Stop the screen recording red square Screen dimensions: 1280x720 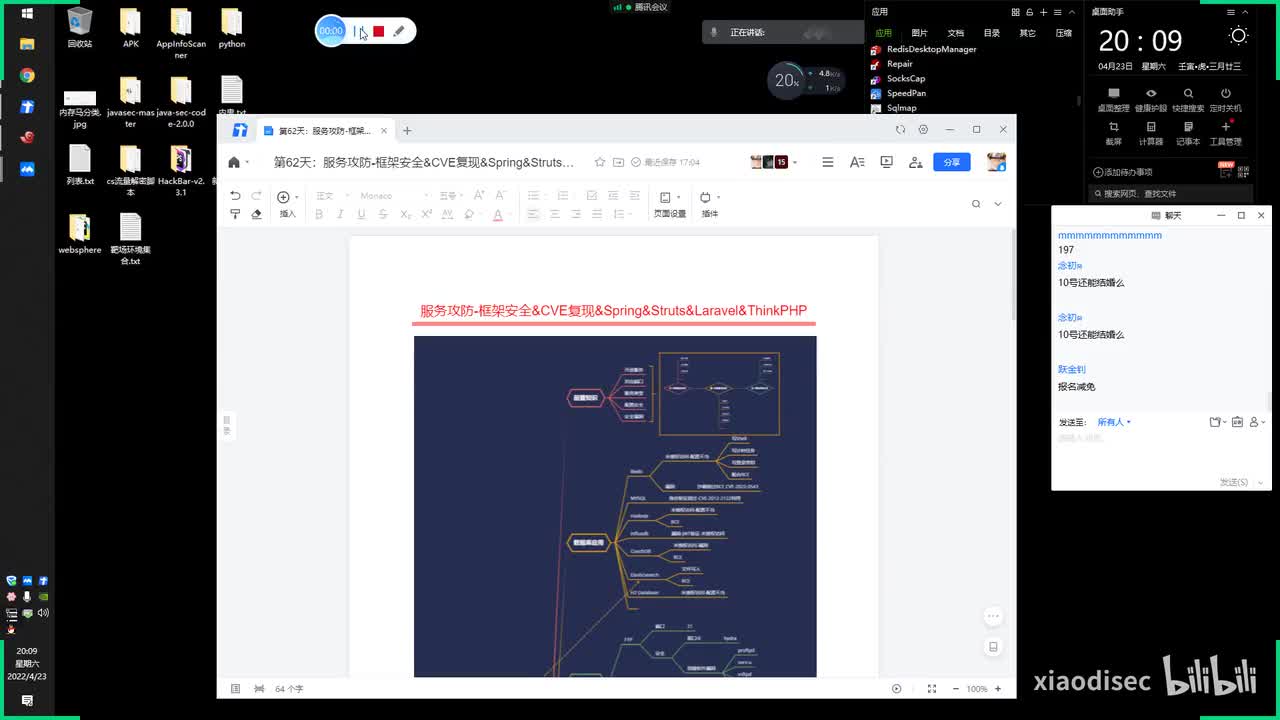click(x=378, y=31)
